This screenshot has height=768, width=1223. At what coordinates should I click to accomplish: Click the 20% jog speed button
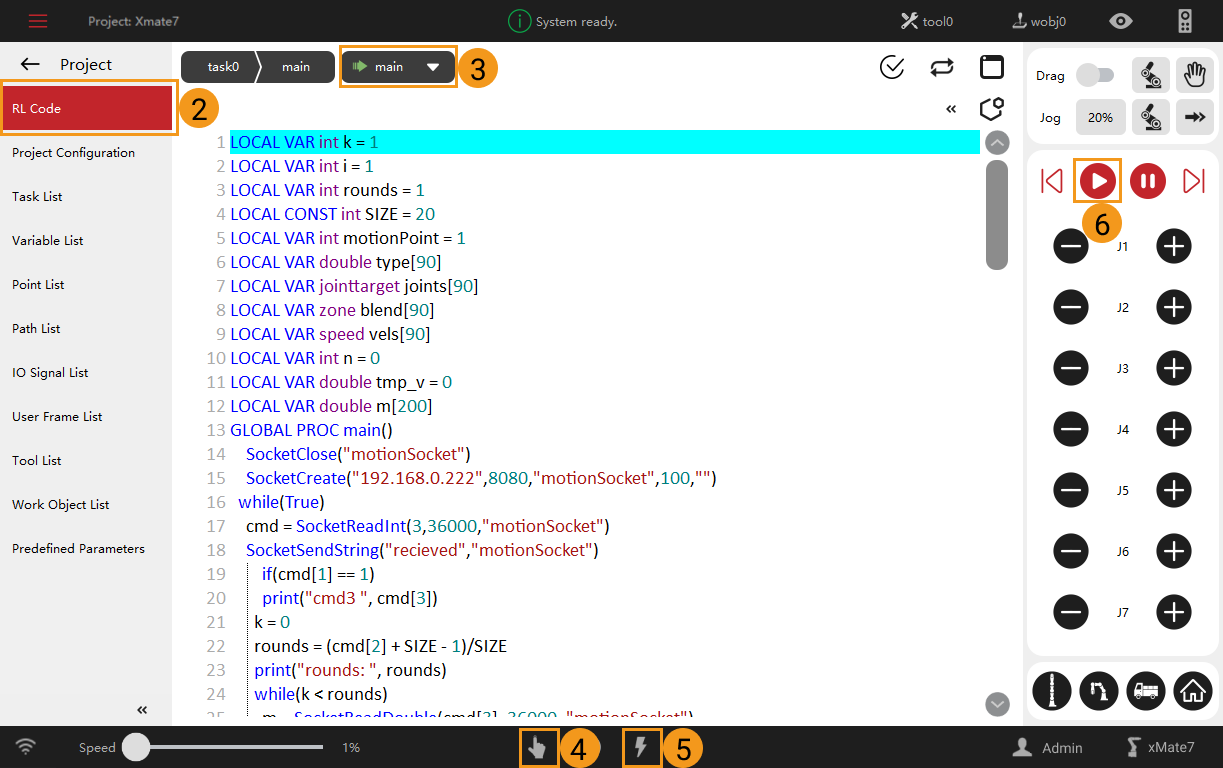1101,117
